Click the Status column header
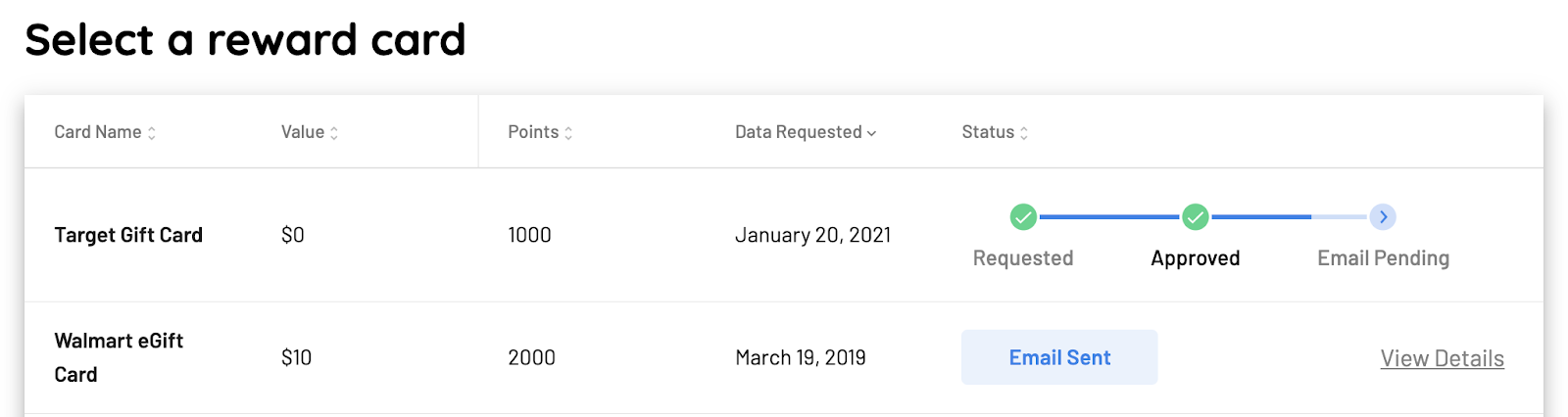1568x417 pixels. [x=988, y=132]
